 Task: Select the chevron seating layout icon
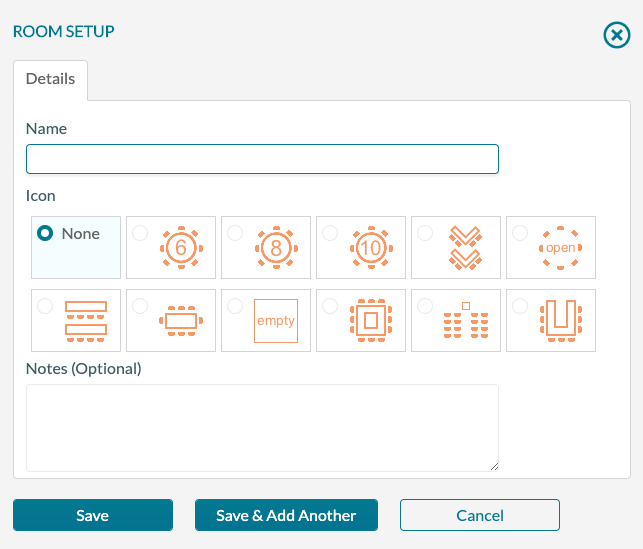pyautogui.click(x=466, y=247)
